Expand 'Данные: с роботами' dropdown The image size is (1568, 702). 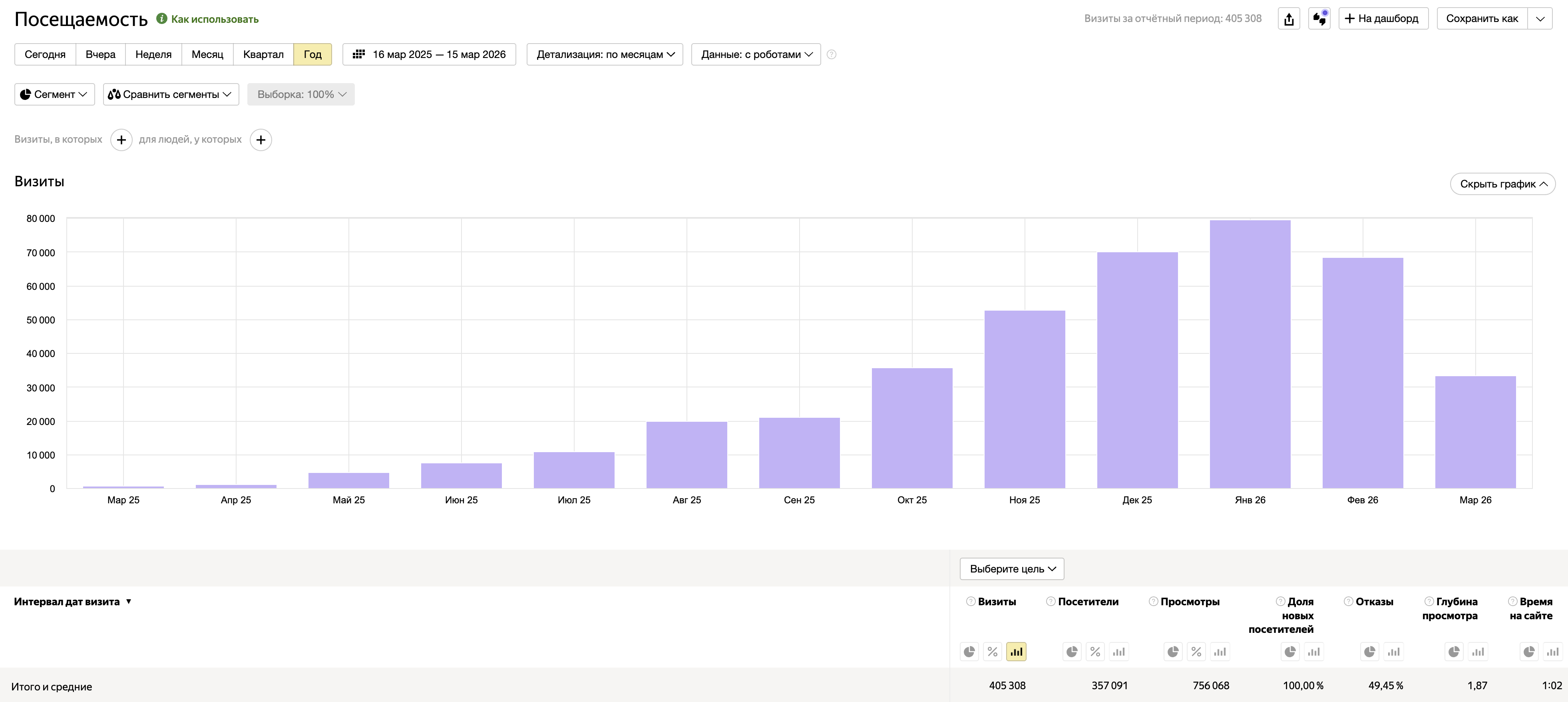coord(755,55)
